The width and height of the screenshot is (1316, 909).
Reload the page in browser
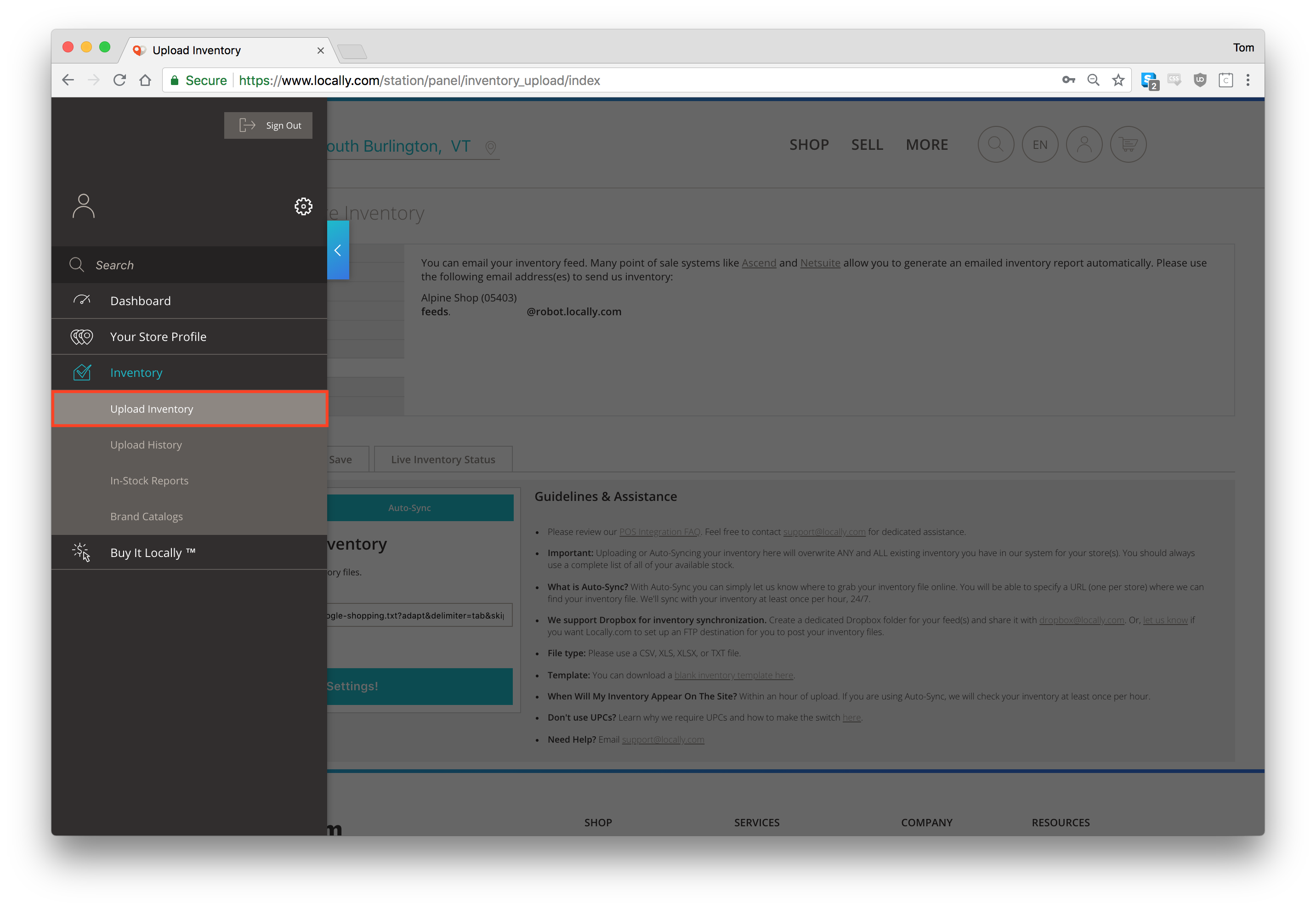(x=119, y=80)
